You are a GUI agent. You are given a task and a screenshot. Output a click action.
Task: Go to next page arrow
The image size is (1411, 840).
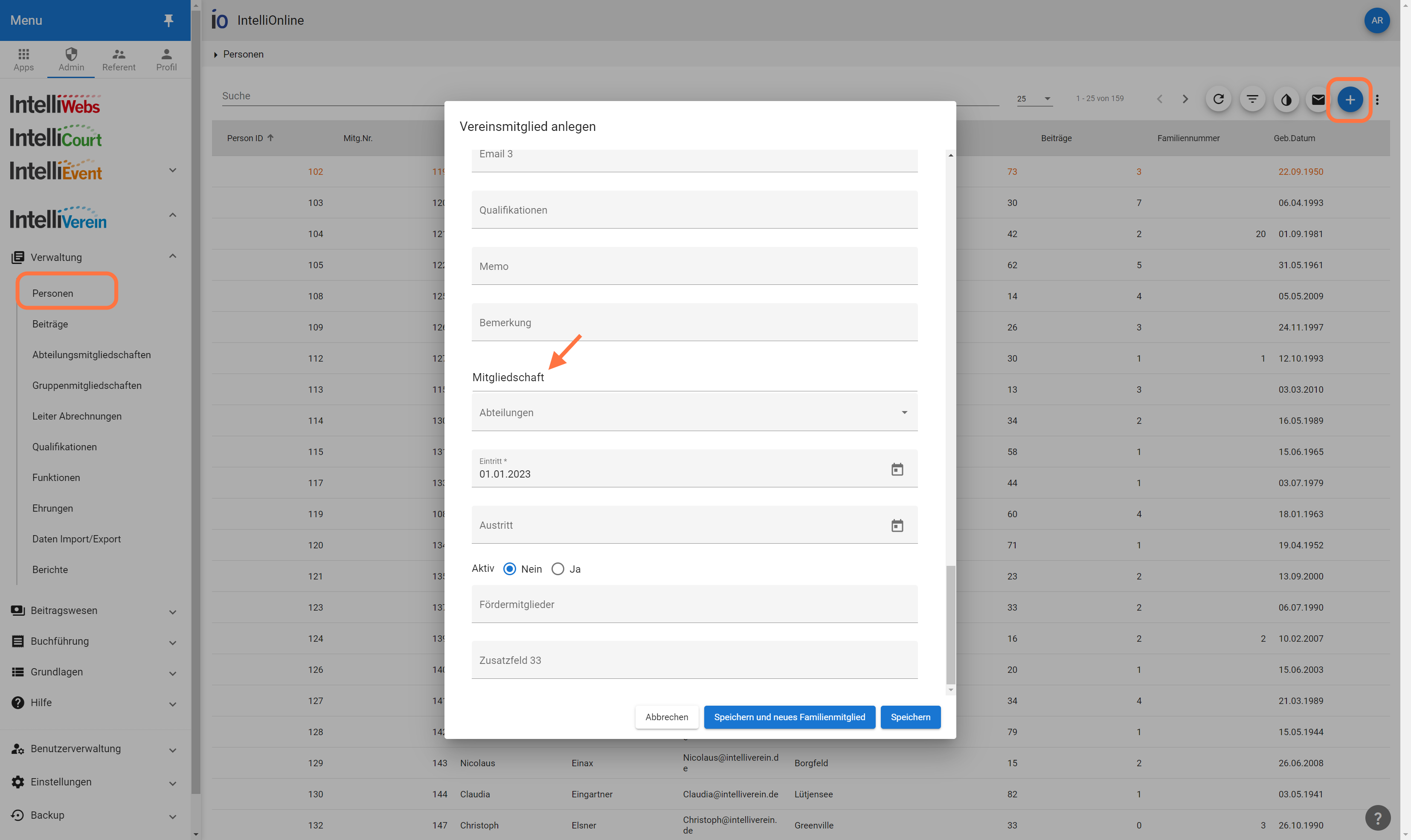pos(1185,99)
